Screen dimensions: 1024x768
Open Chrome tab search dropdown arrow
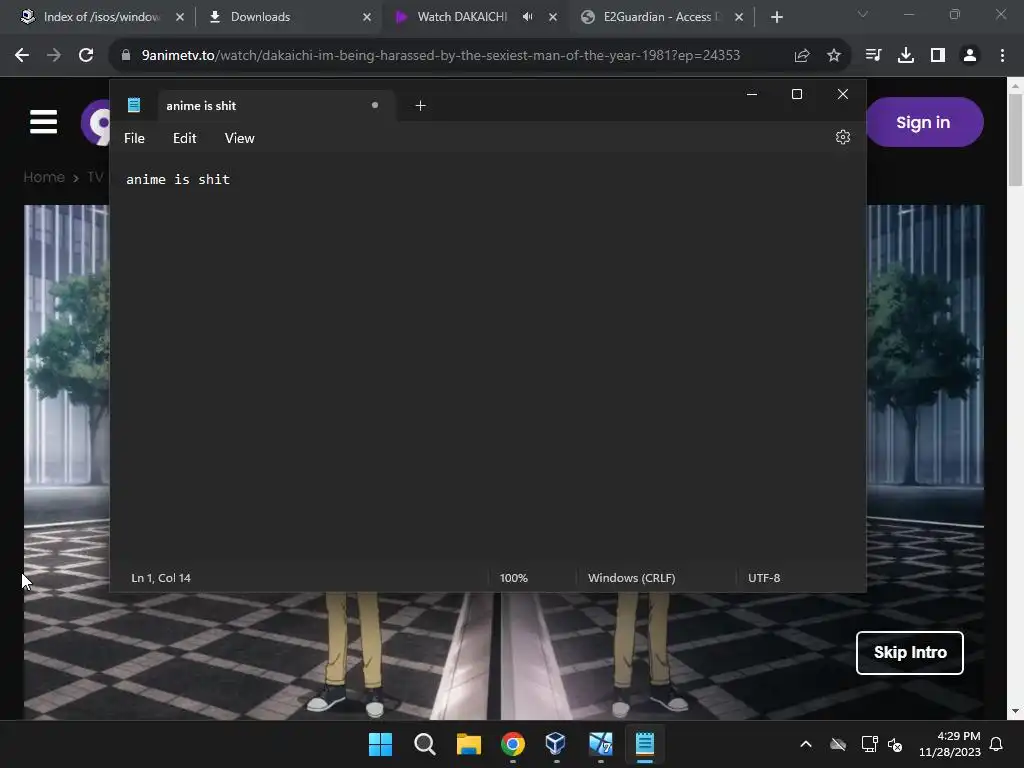863,14
